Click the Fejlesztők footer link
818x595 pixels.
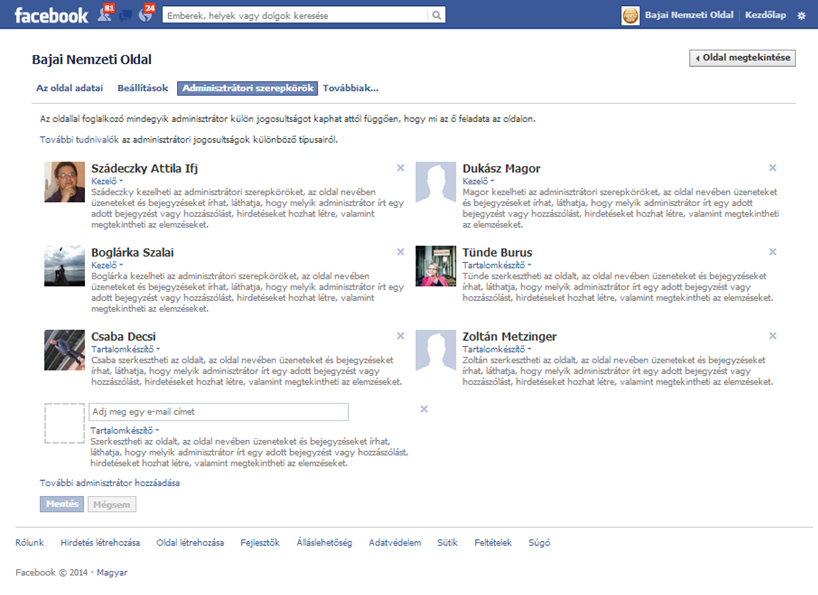point(260,543)
